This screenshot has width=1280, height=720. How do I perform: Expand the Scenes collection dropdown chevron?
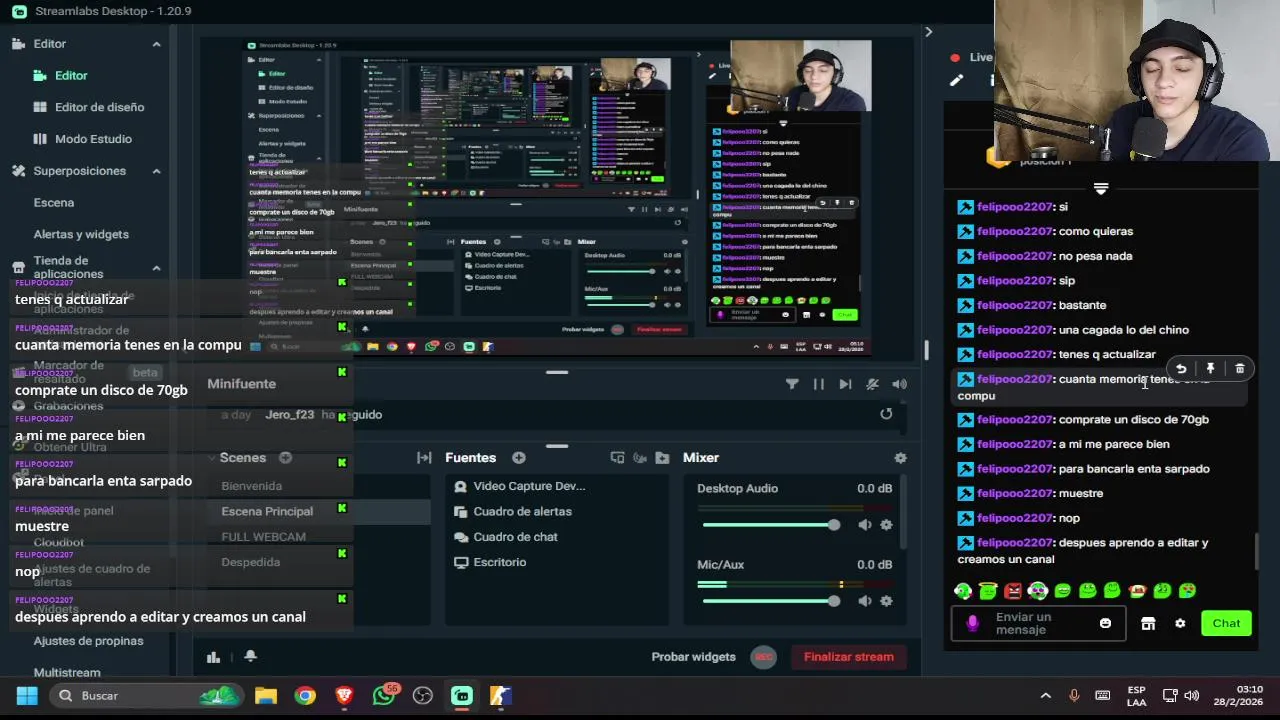point(211,458)
